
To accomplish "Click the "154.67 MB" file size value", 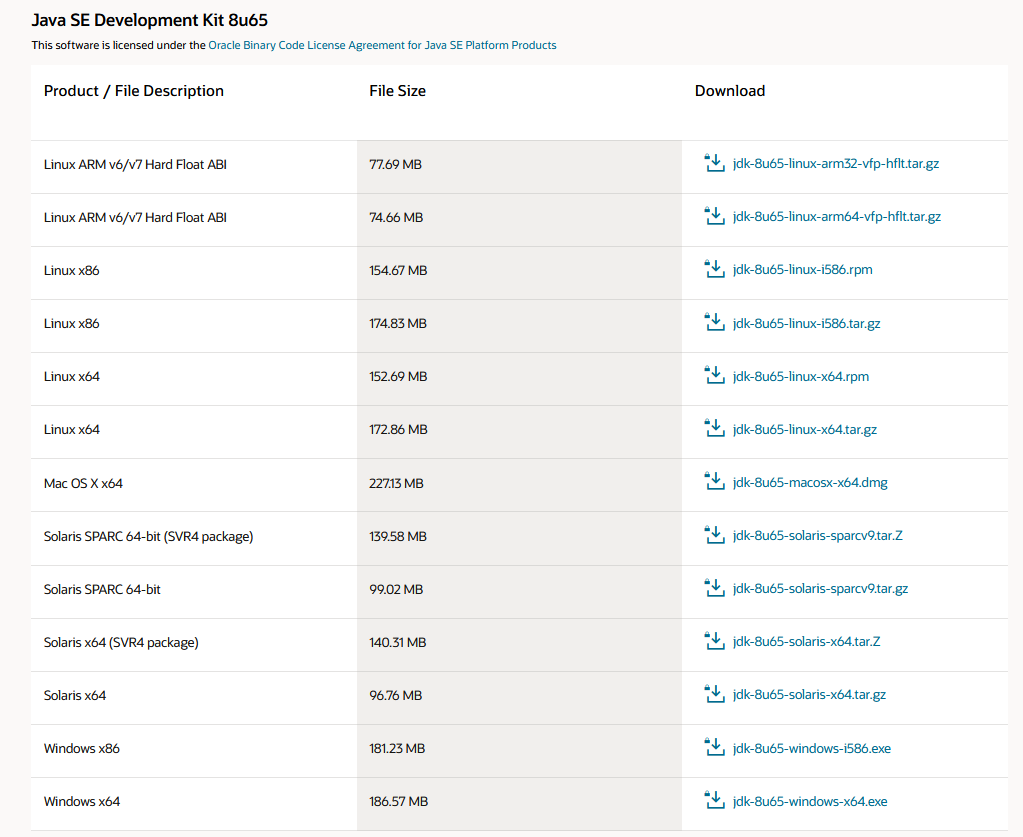I will [398, 270].
